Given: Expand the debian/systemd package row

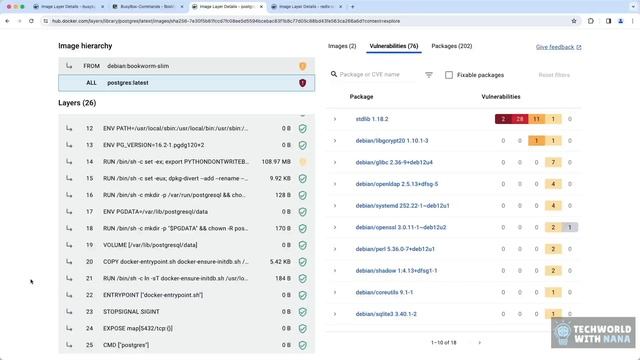Looking at the screenshot, I should 335,206.
